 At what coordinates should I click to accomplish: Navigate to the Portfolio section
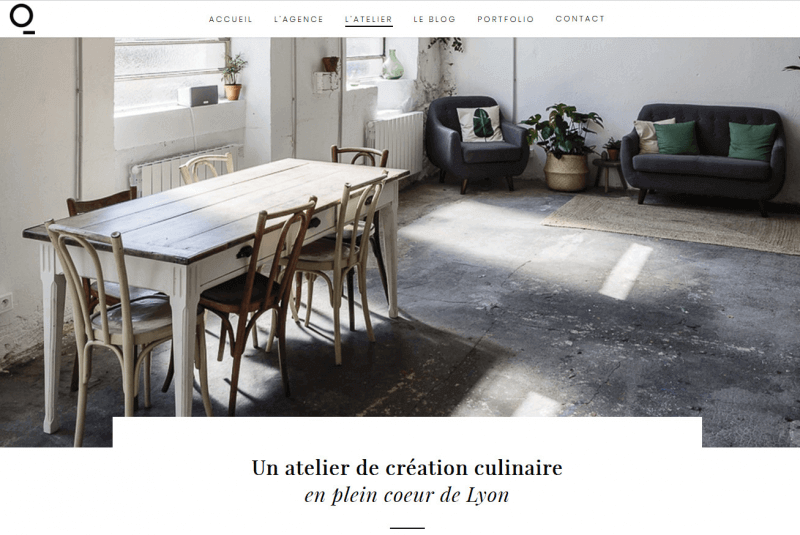[x=506, y=19]
